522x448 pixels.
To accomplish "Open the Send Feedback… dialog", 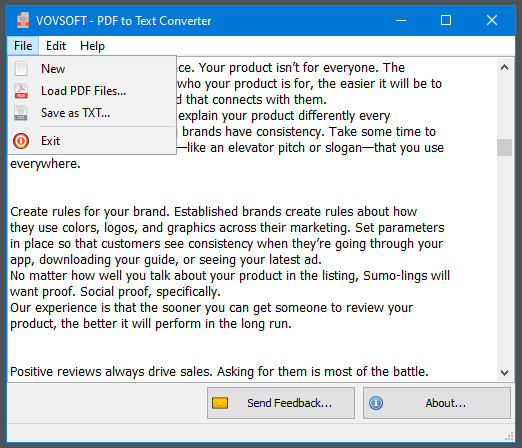I will [281, 403].
